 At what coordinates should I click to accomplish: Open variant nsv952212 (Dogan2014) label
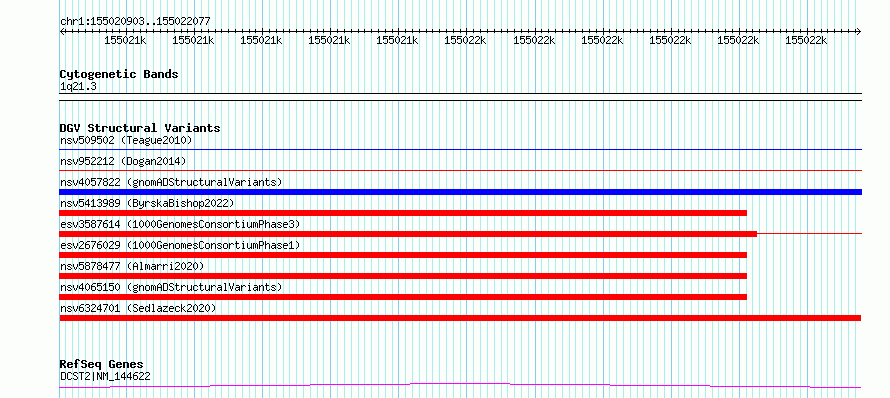pos(123,161)
